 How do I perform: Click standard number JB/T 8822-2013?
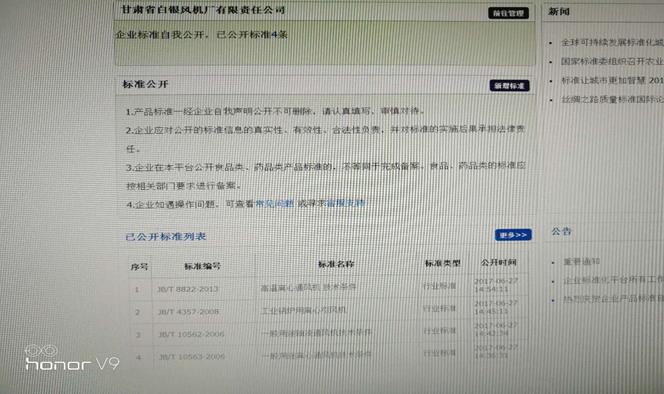click(x=188, y=289)
